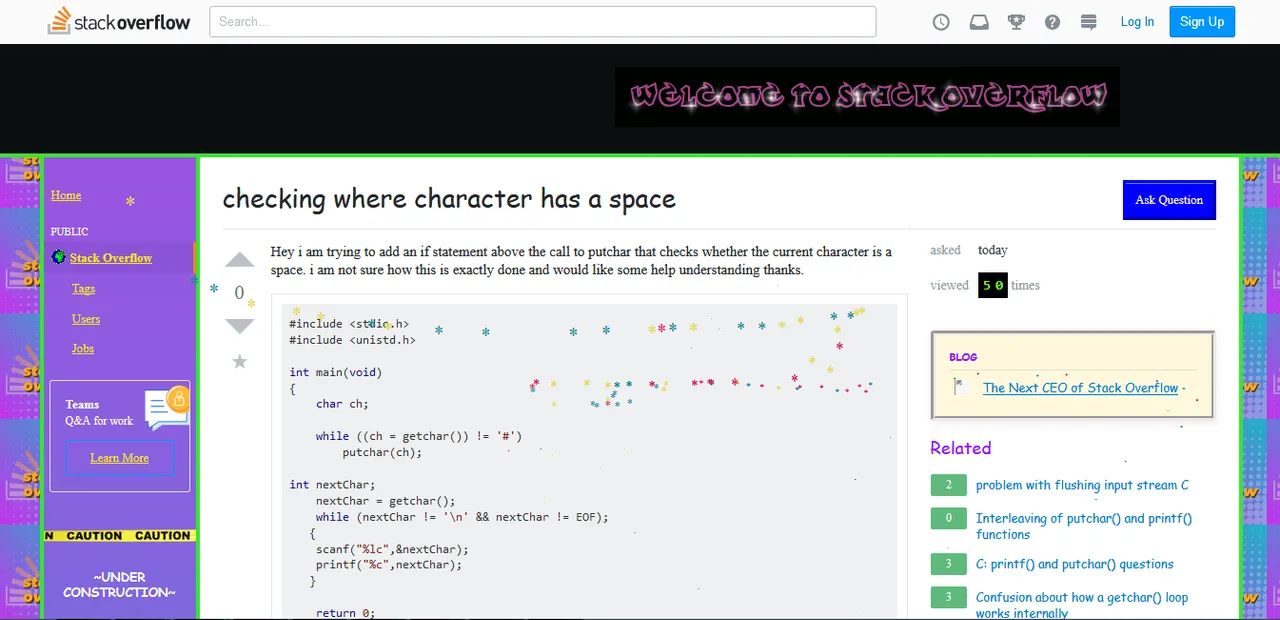
Task: Upvote the question
Action: pyautogui.click(x=239, y=261)
